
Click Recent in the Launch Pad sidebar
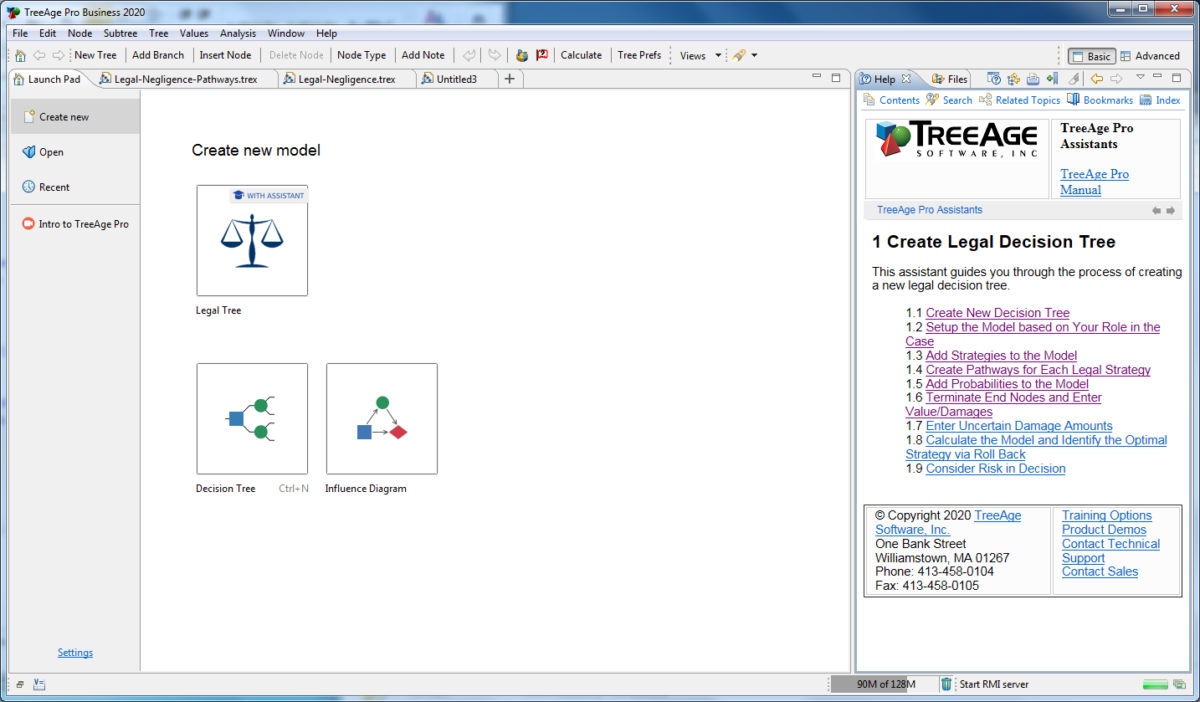point(50,186)
